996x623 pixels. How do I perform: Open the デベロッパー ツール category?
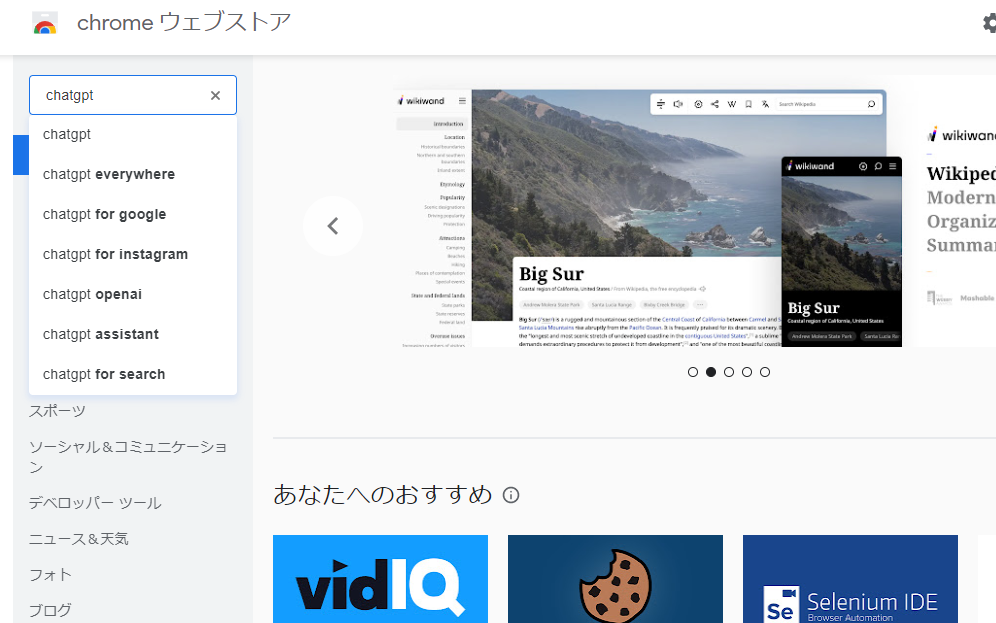pos(95,503)
